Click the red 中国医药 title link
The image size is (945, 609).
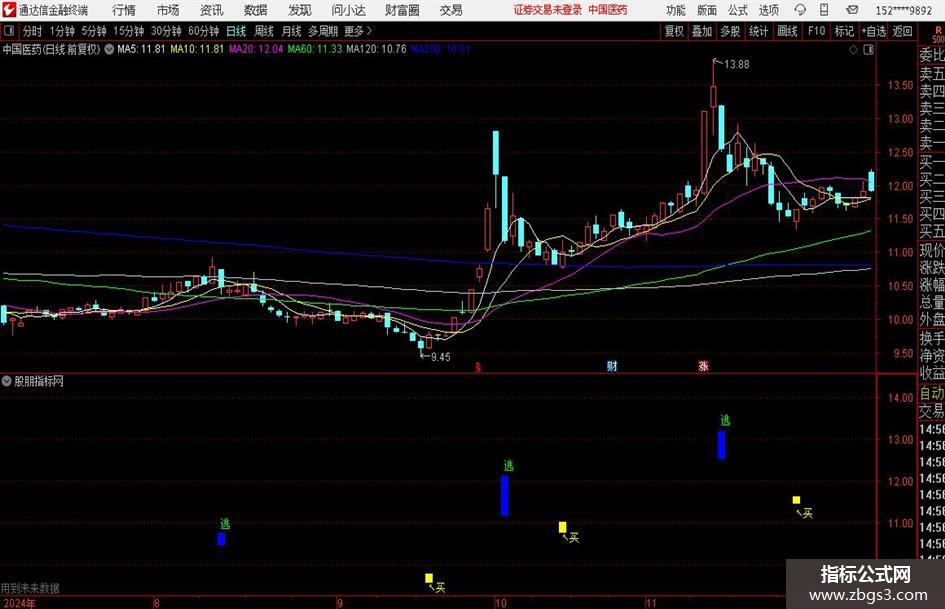[608, 10]
